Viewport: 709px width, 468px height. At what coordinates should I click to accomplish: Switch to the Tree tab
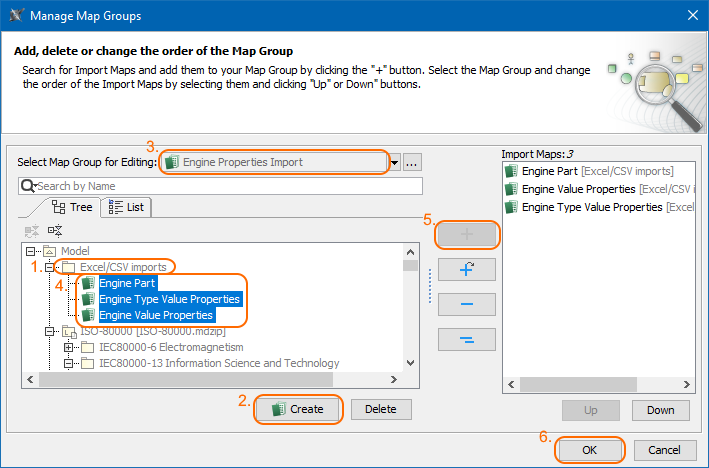(72, 207)
